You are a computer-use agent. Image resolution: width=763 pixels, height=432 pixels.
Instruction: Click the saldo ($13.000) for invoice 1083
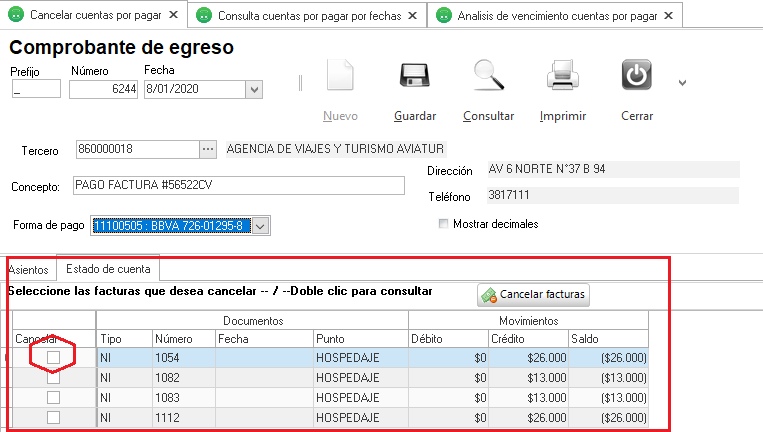pos(608,398)
